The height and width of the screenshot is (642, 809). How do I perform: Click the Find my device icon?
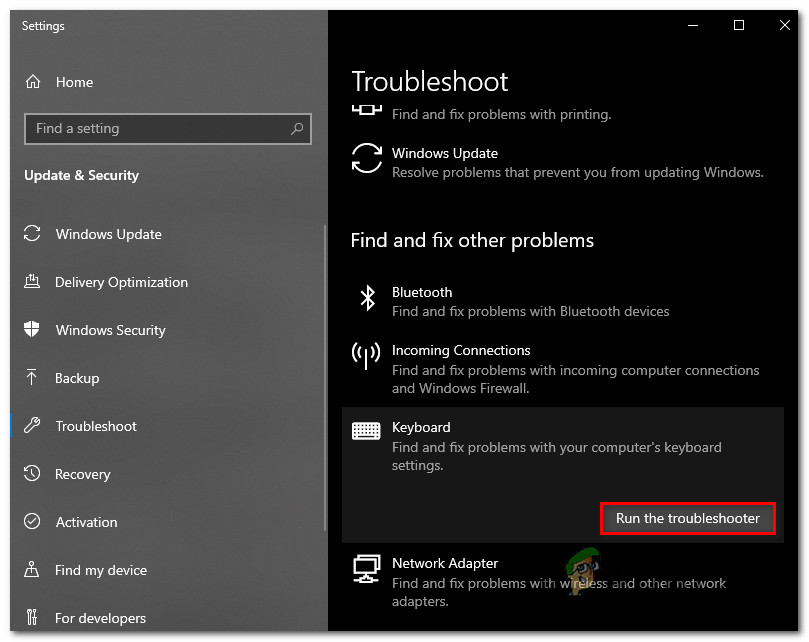pyautogui.click(x=31, y=569)
